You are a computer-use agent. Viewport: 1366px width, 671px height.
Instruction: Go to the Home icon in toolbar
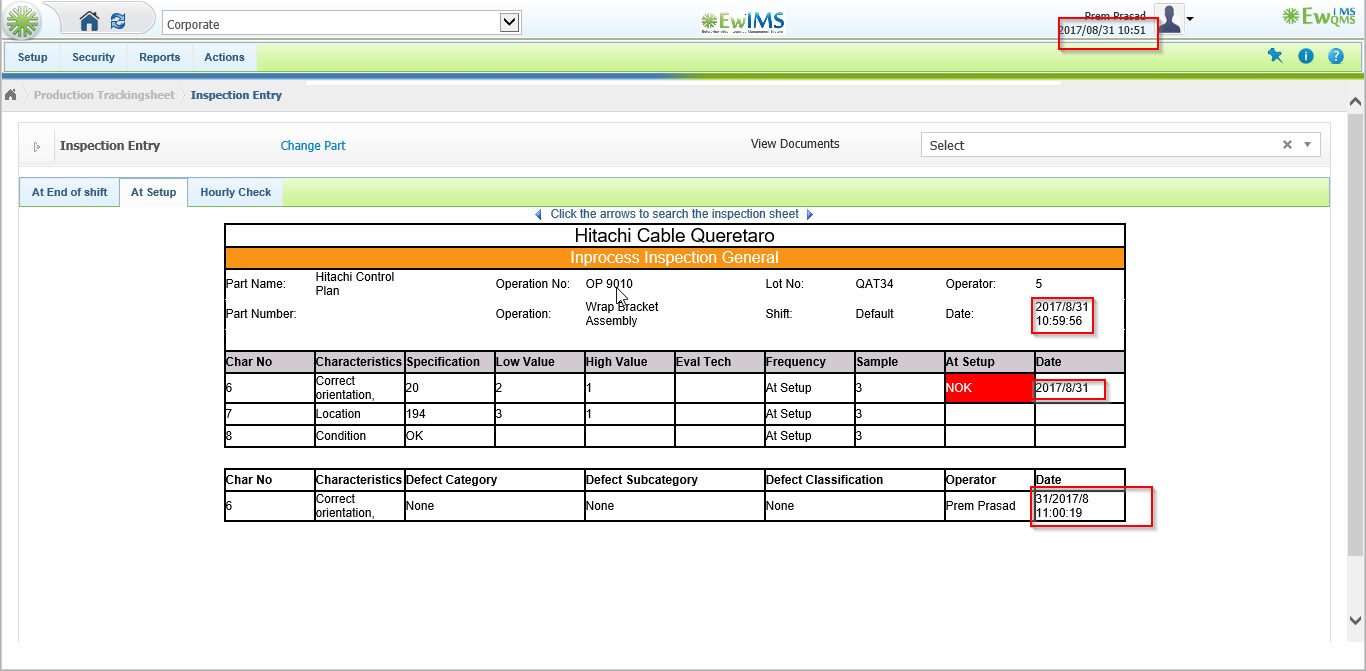[90, 21]
